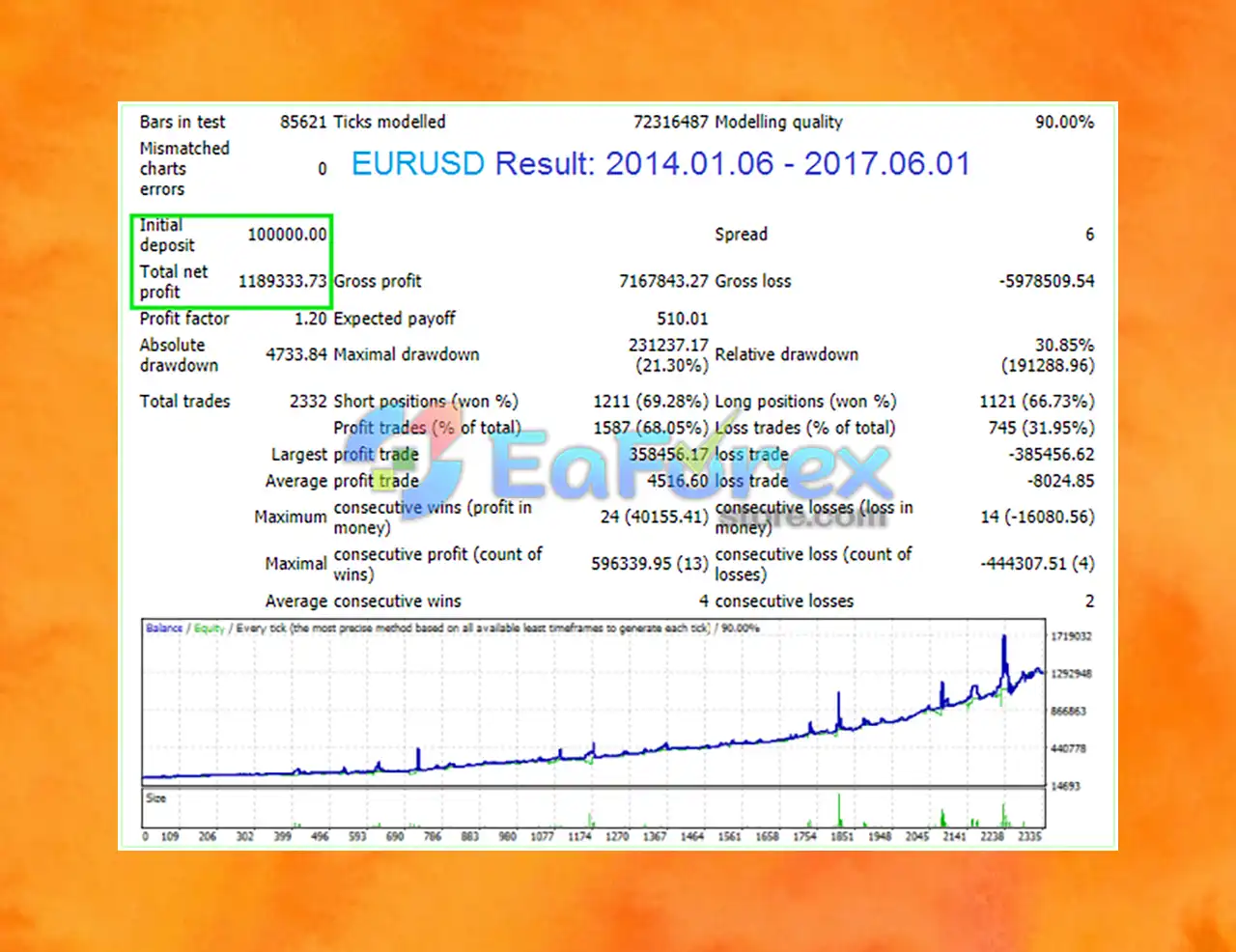Select the 1121 (66.73%) long positions value

point(1037,402)
